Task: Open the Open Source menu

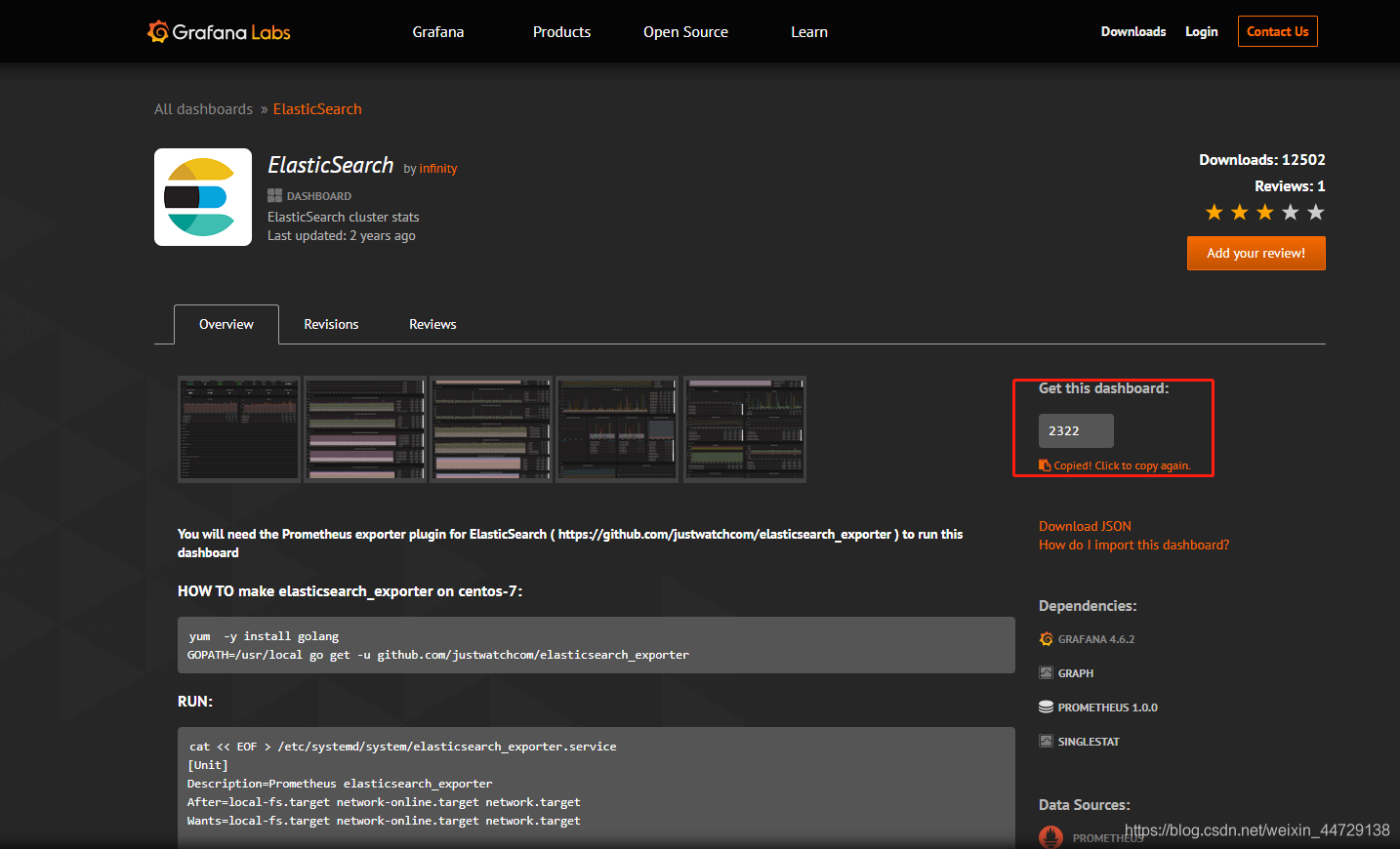Action: click(x=685, y=32)
